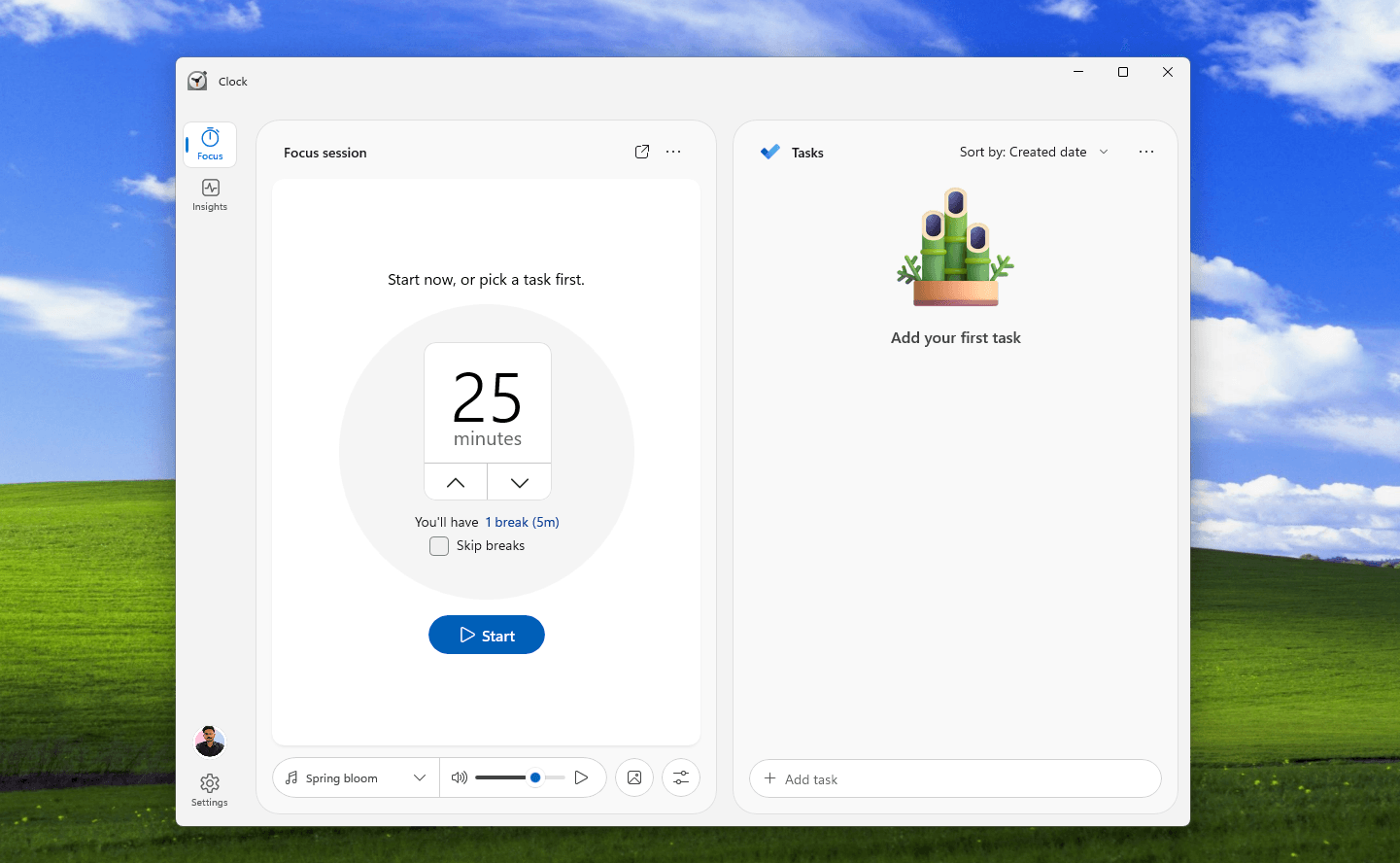Select the Focus tab in sidebar
Viewport: 1400px width, 863px height.
coord(209,144)
